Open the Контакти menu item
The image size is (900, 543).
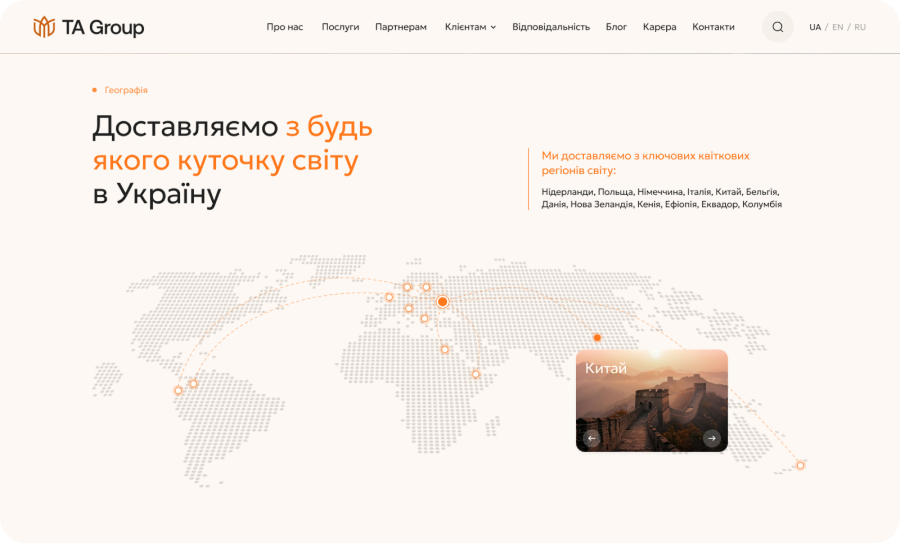pyautogui.click(x=713, y=27)
